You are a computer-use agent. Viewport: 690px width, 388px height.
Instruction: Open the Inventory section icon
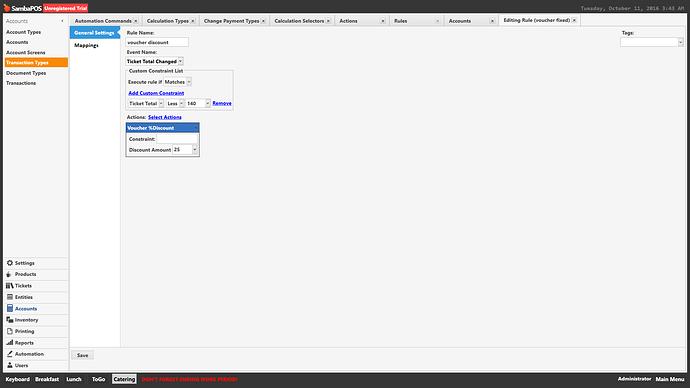10,320
